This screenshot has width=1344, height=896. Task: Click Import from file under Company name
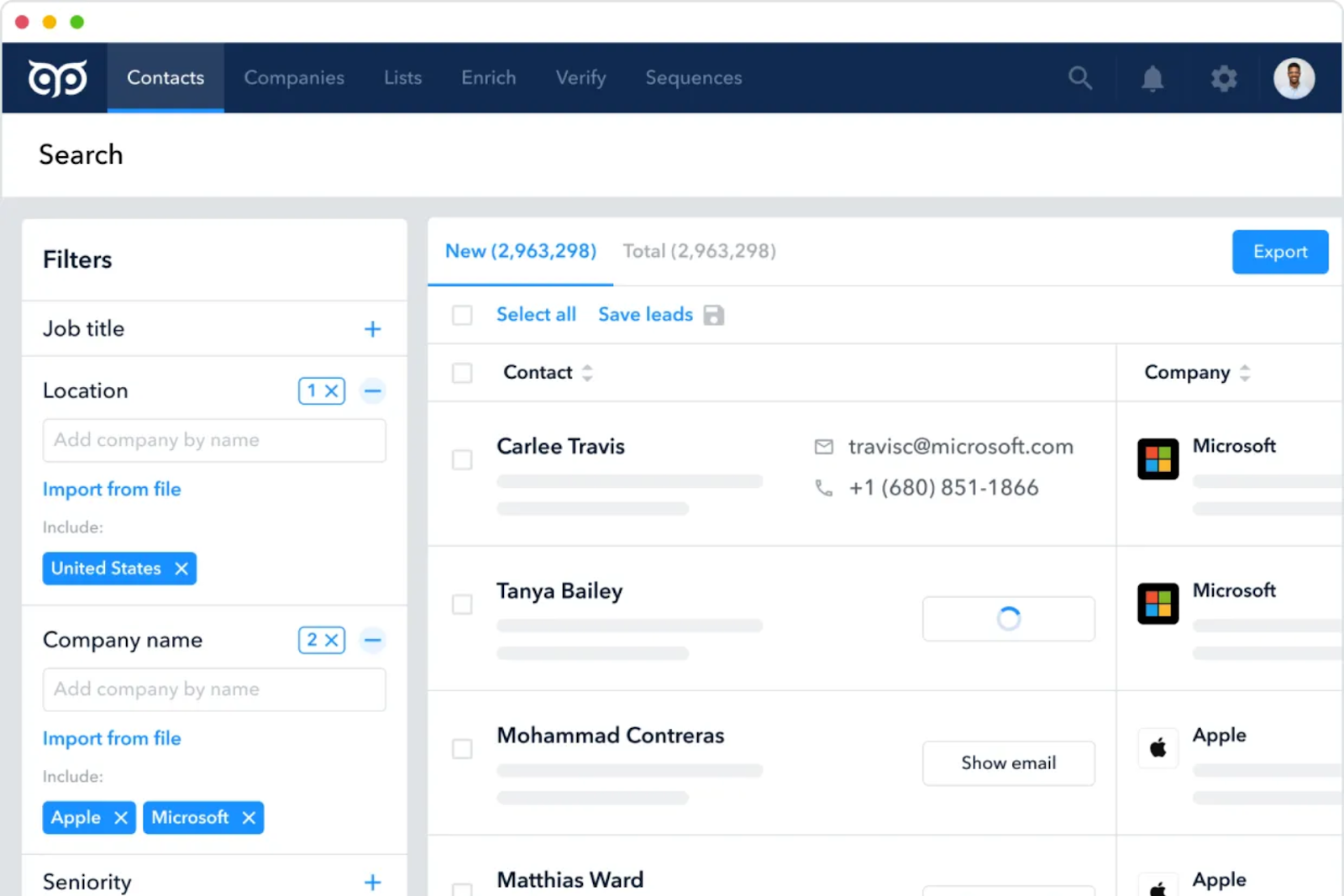[x=112, y=739]
